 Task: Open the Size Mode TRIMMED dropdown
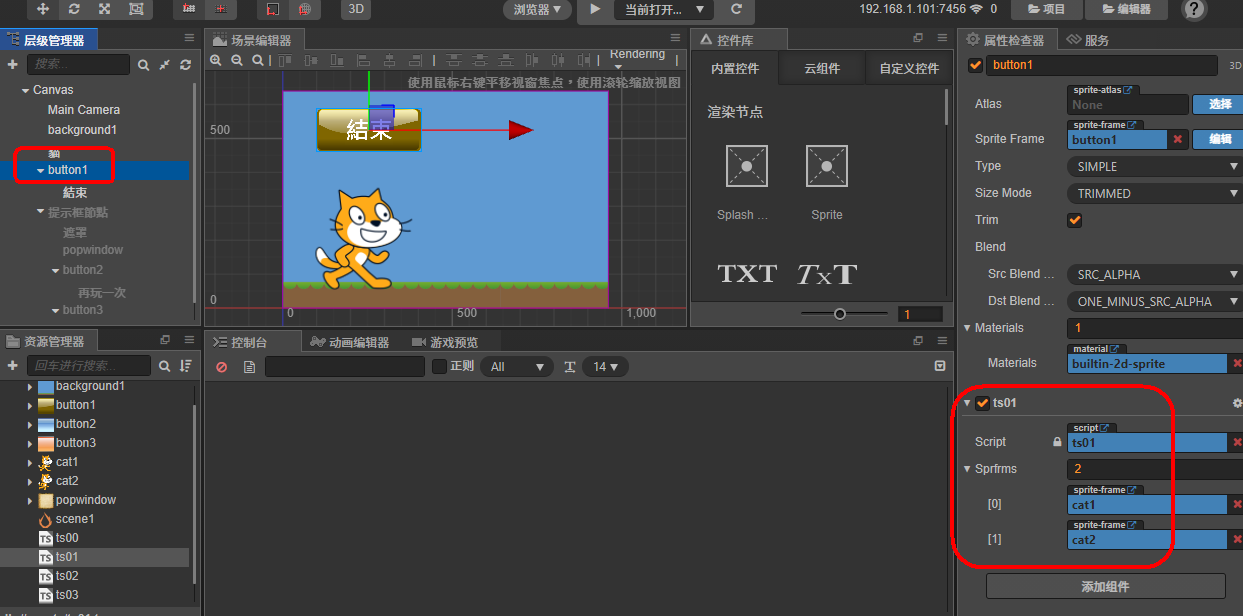(x=1155, y=193)
